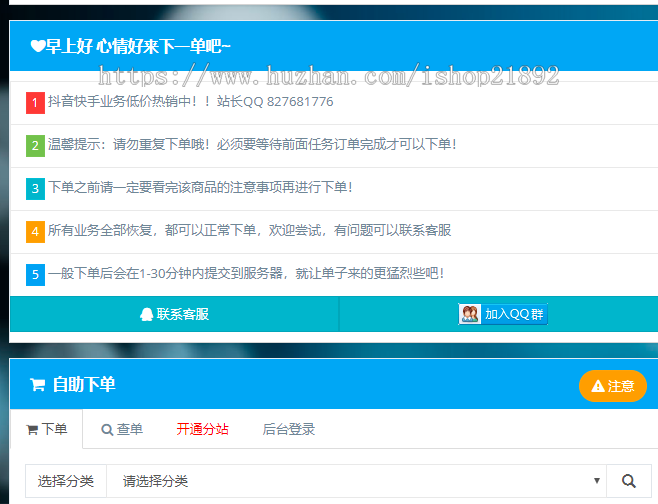
Task: Click the two-person avatar icon on 加入QQ群
Action: [470, 314]
